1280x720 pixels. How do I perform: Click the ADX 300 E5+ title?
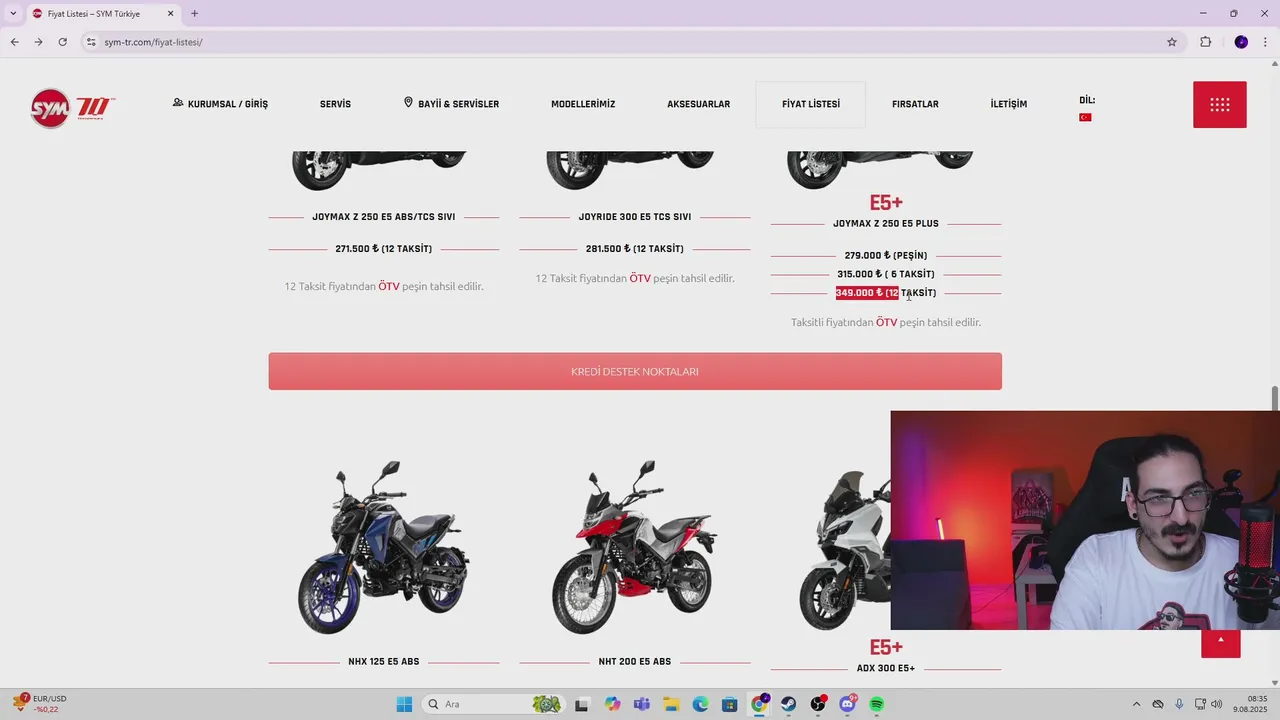coord(886,668)
